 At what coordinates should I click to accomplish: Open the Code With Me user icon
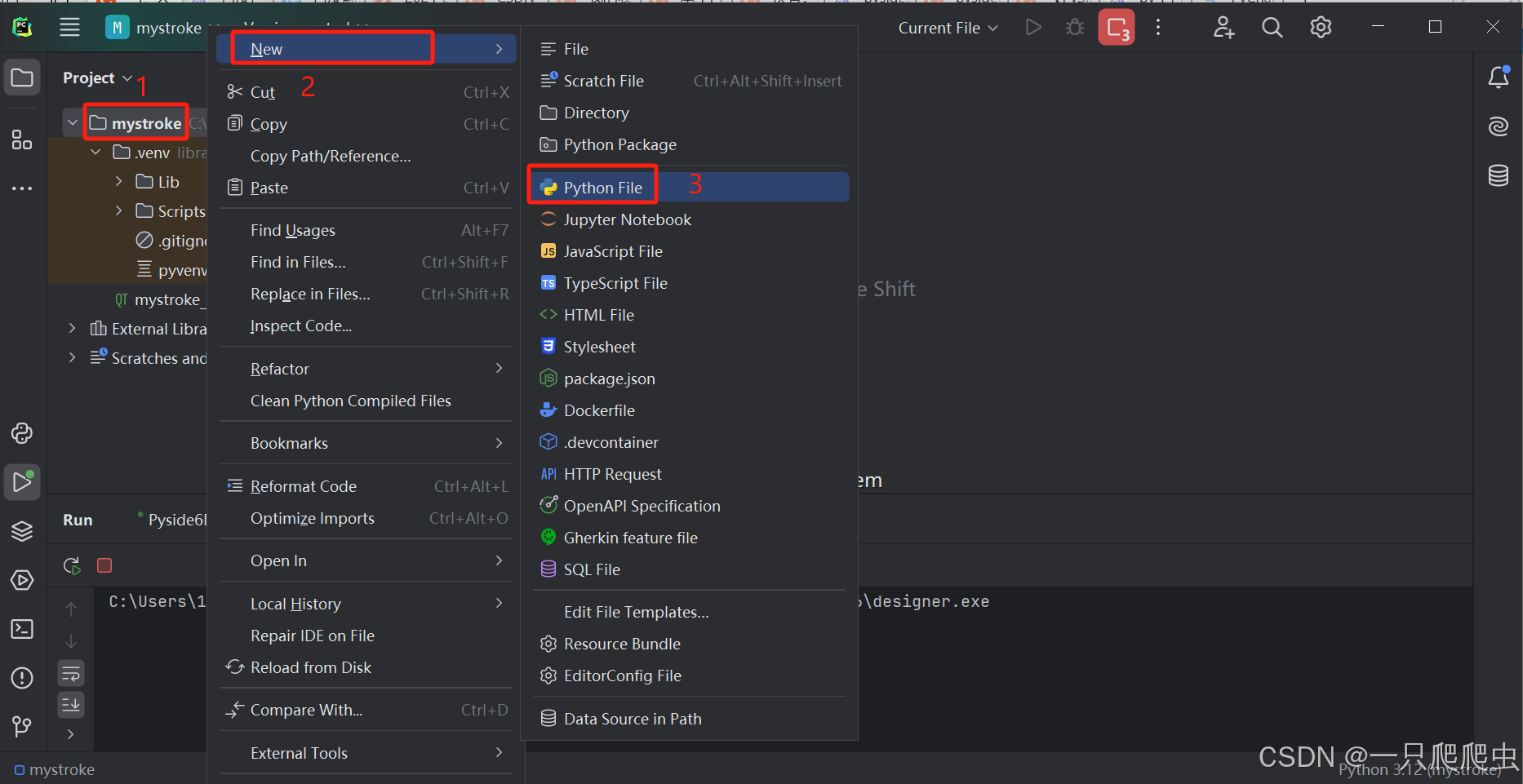[1223, 27]
